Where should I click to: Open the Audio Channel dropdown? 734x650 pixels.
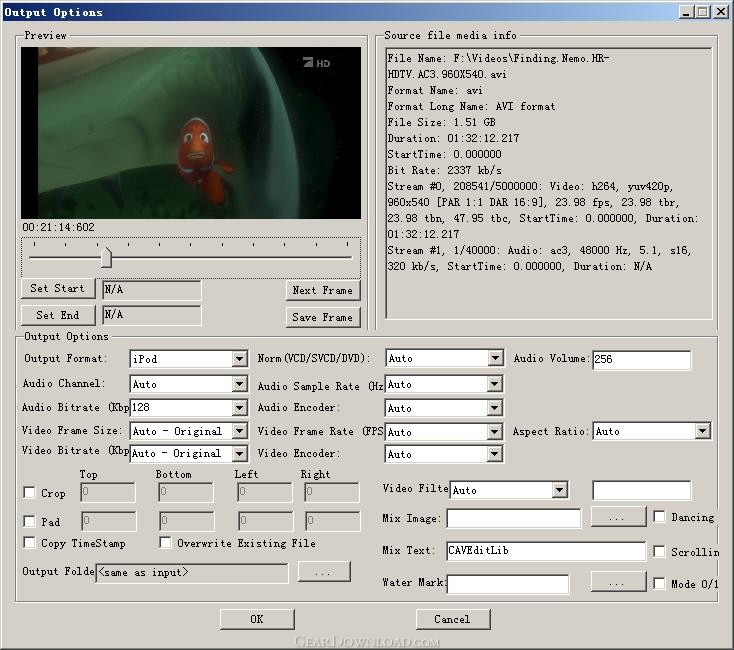[189, 384]
